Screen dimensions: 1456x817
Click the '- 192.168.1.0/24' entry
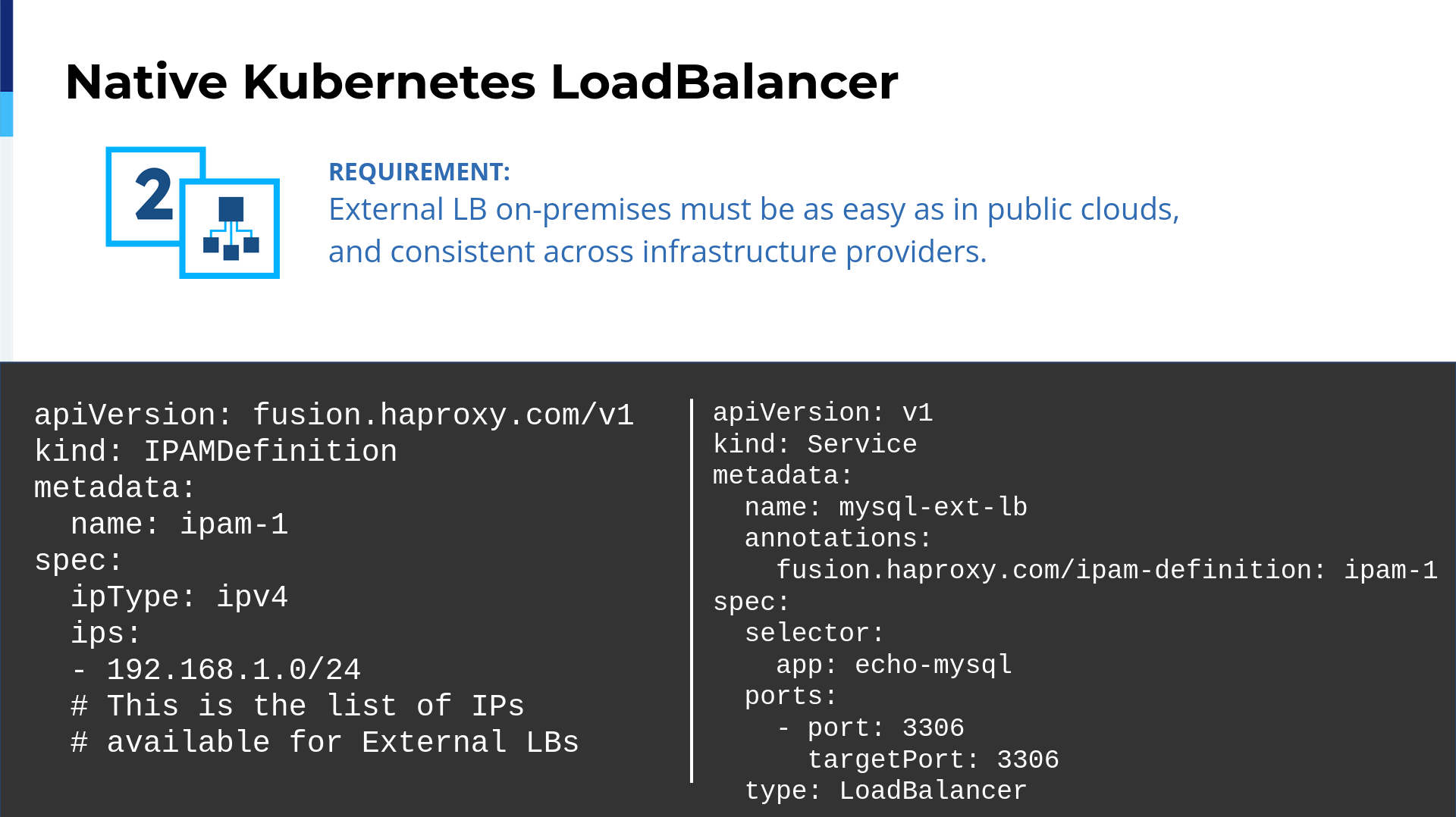click(215, 670)
